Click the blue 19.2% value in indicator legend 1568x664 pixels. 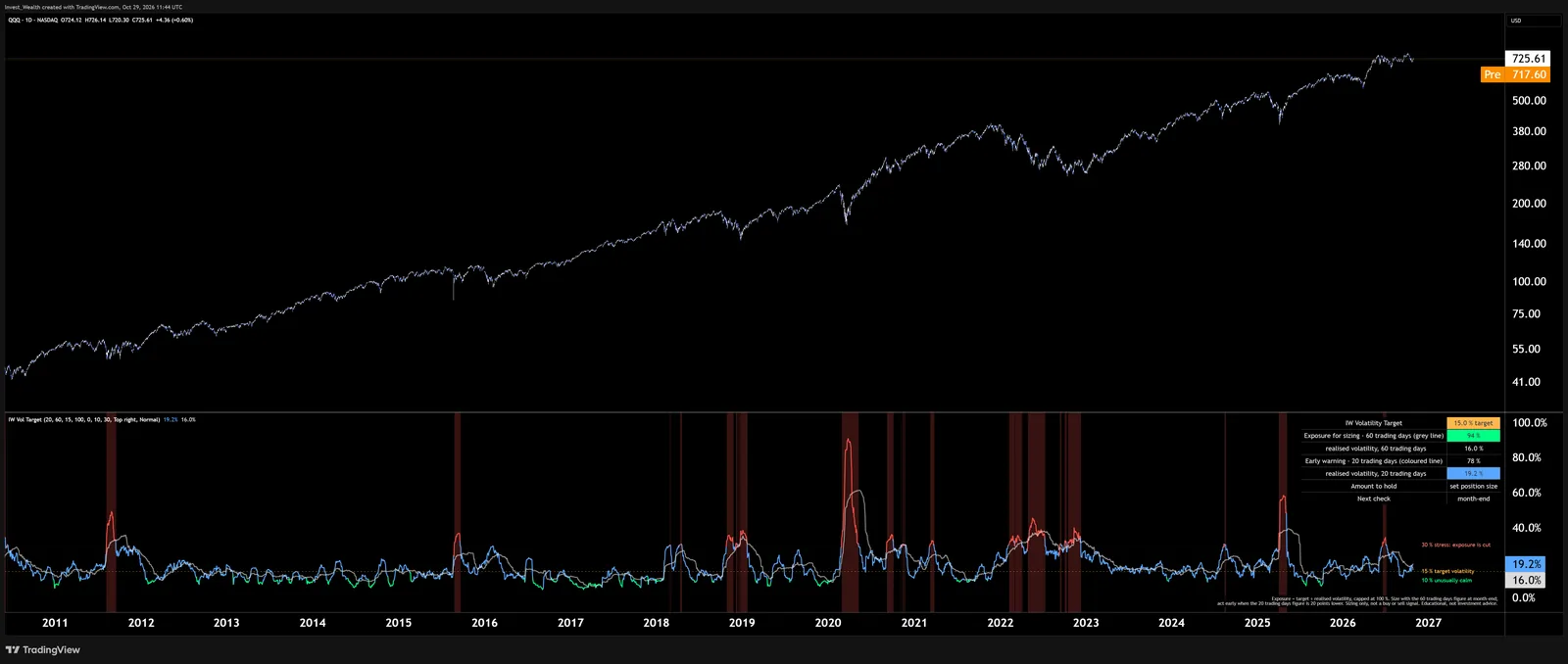pyautogui.click(x=171, y=419)
